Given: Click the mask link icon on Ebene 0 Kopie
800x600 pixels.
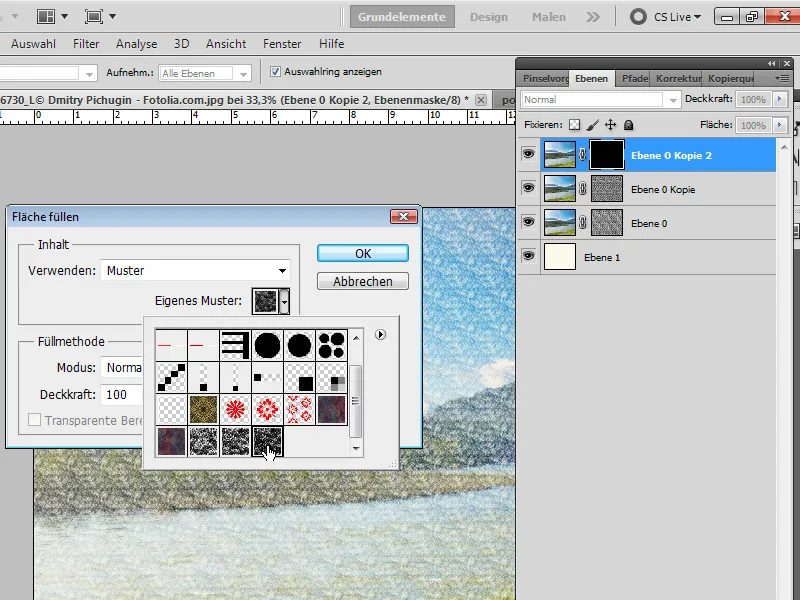Looking at the screenshot, I should pyautogui.click(x=582, y=189).
